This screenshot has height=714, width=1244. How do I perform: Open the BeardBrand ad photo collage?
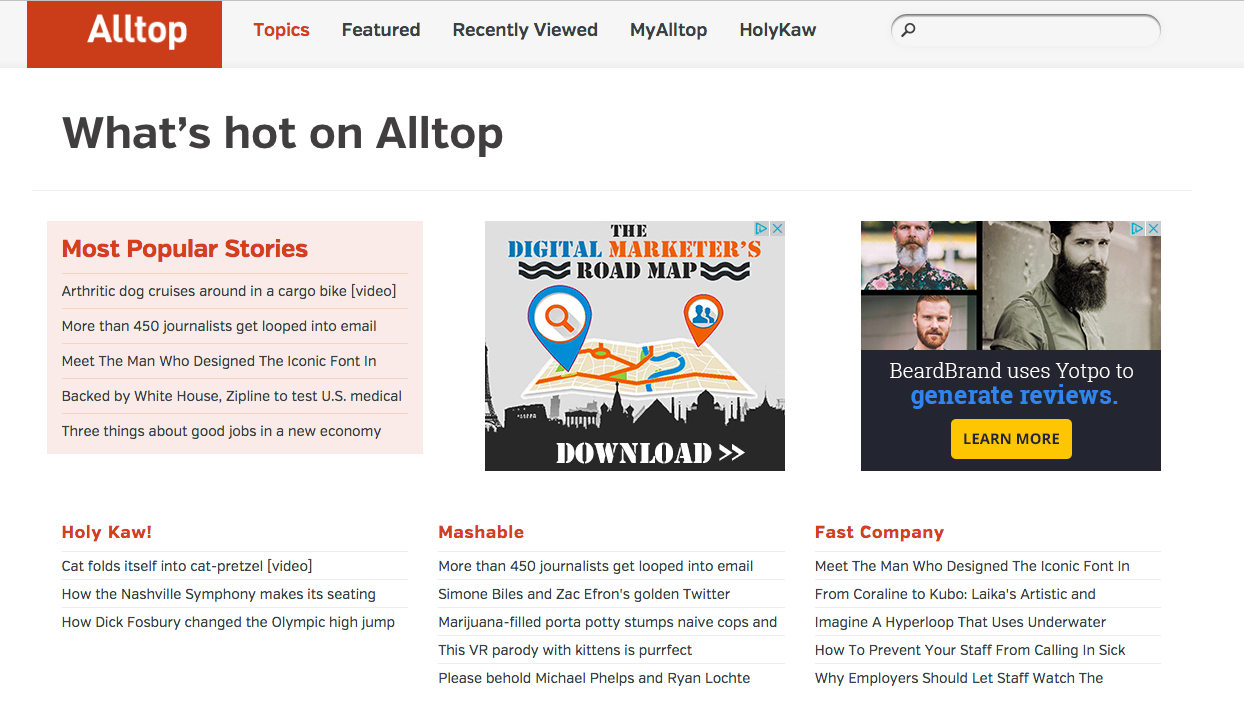(x=1011, y=286)
